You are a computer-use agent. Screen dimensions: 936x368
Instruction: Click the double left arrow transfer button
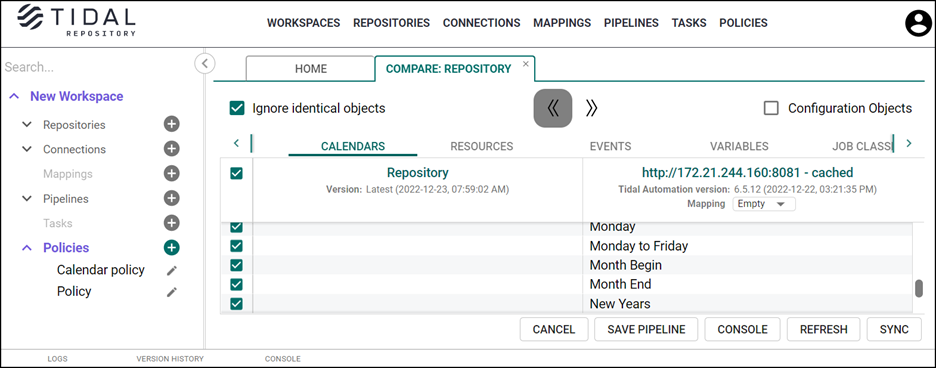coord(553,108)
